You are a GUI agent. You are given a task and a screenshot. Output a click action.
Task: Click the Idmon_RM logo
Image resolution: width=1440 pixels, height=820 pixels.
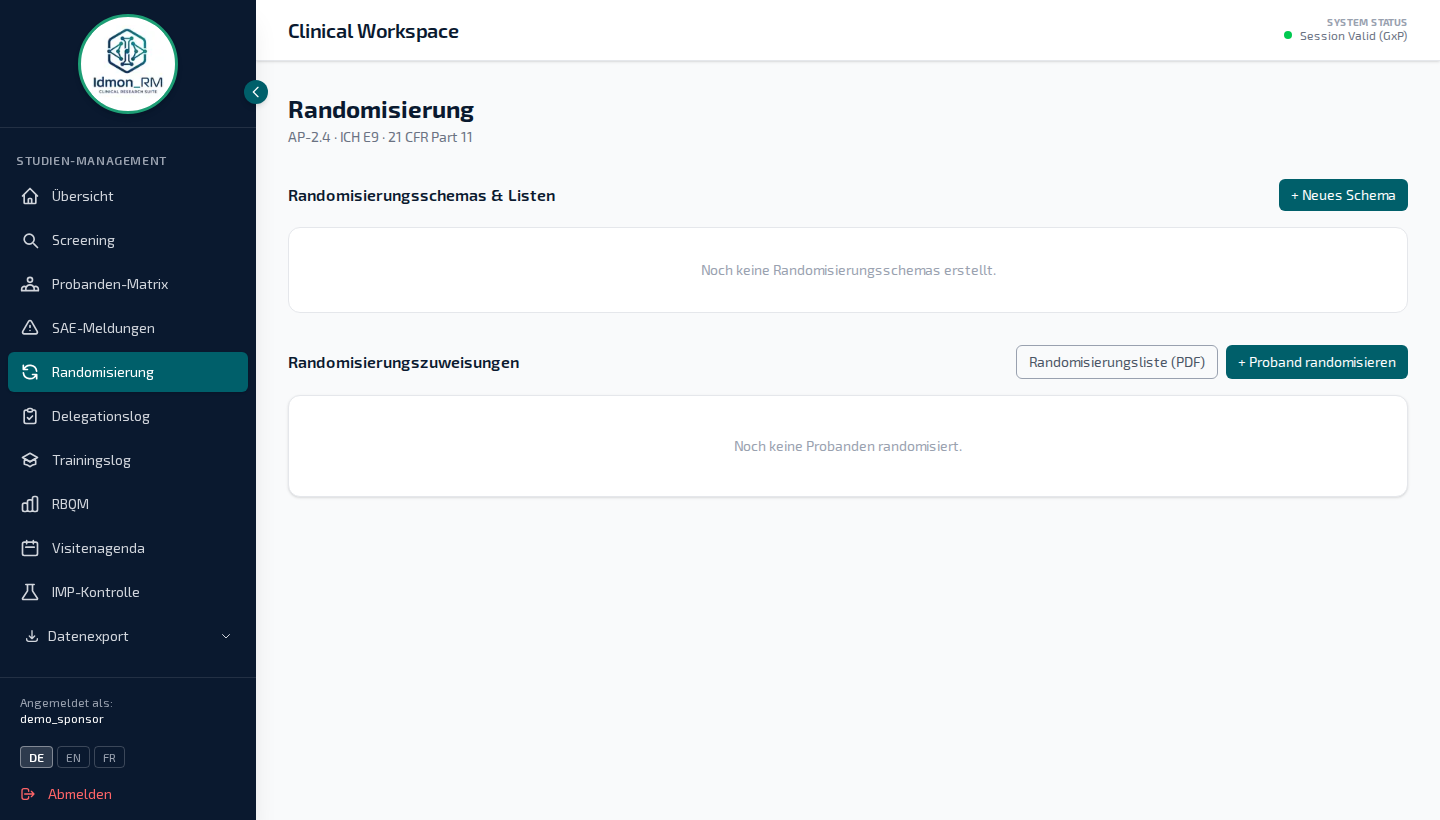pyautogui.click(x=128, y=64)
